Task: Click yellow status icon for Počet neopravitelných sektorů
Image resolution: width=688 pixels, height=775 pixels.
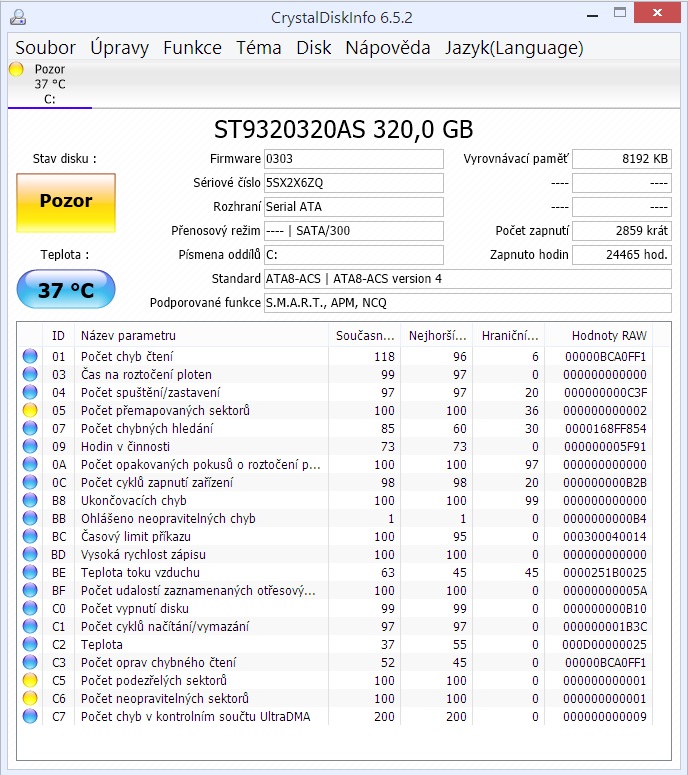Action: [30, 698]
